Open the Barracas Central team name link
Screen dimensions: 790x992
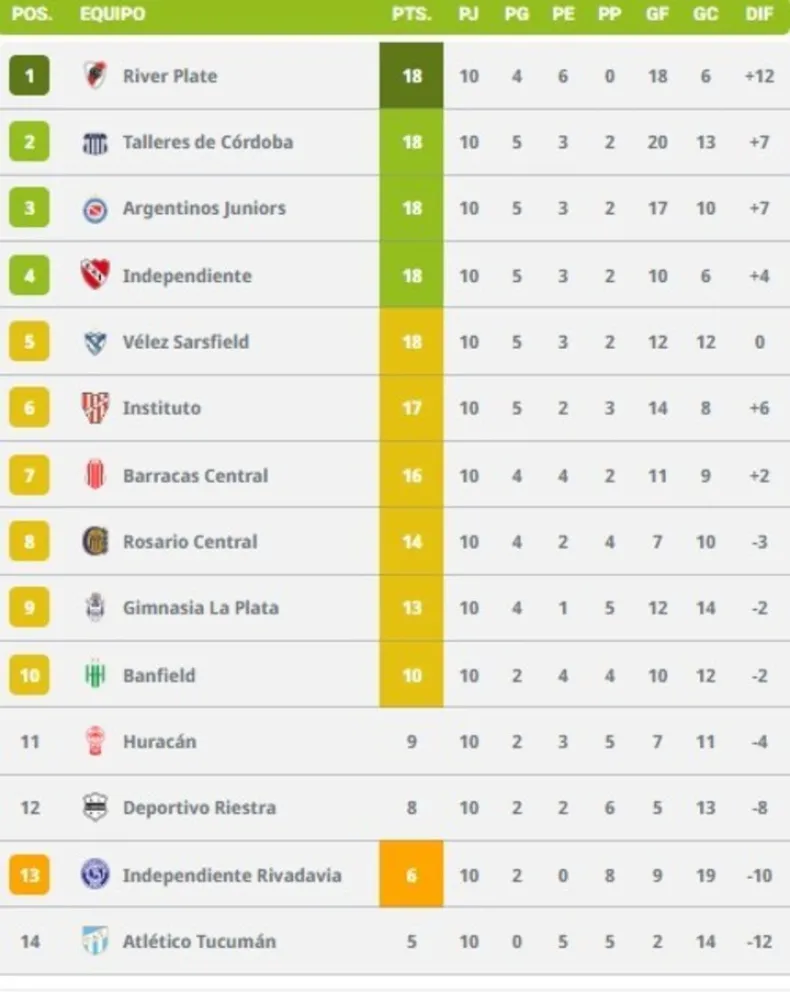coord(195,476)
